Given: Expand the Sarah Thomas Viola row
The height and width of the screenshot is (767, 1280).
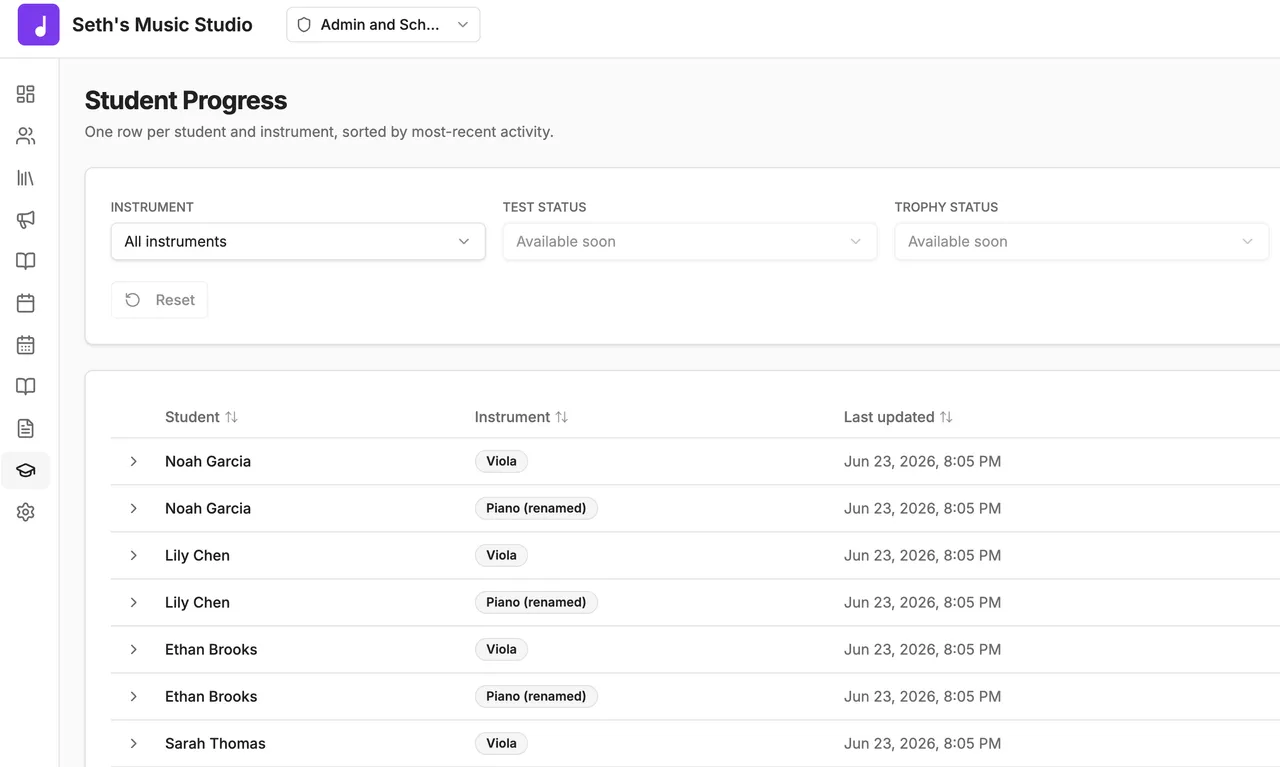Looking at the screenshot, I should [x=133, y=743].
